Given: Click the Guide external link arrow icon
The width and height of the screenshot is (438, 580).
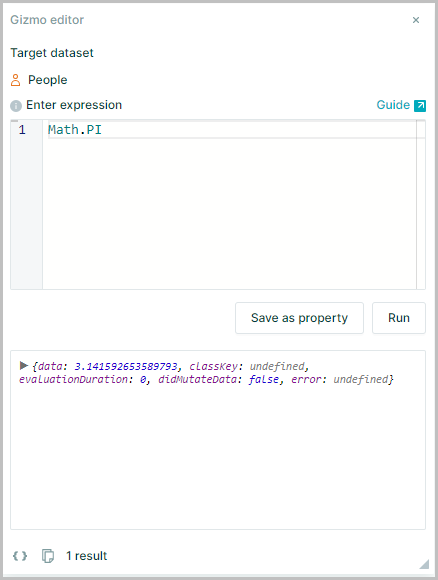Looking at the screenshot, I should 420,105.
